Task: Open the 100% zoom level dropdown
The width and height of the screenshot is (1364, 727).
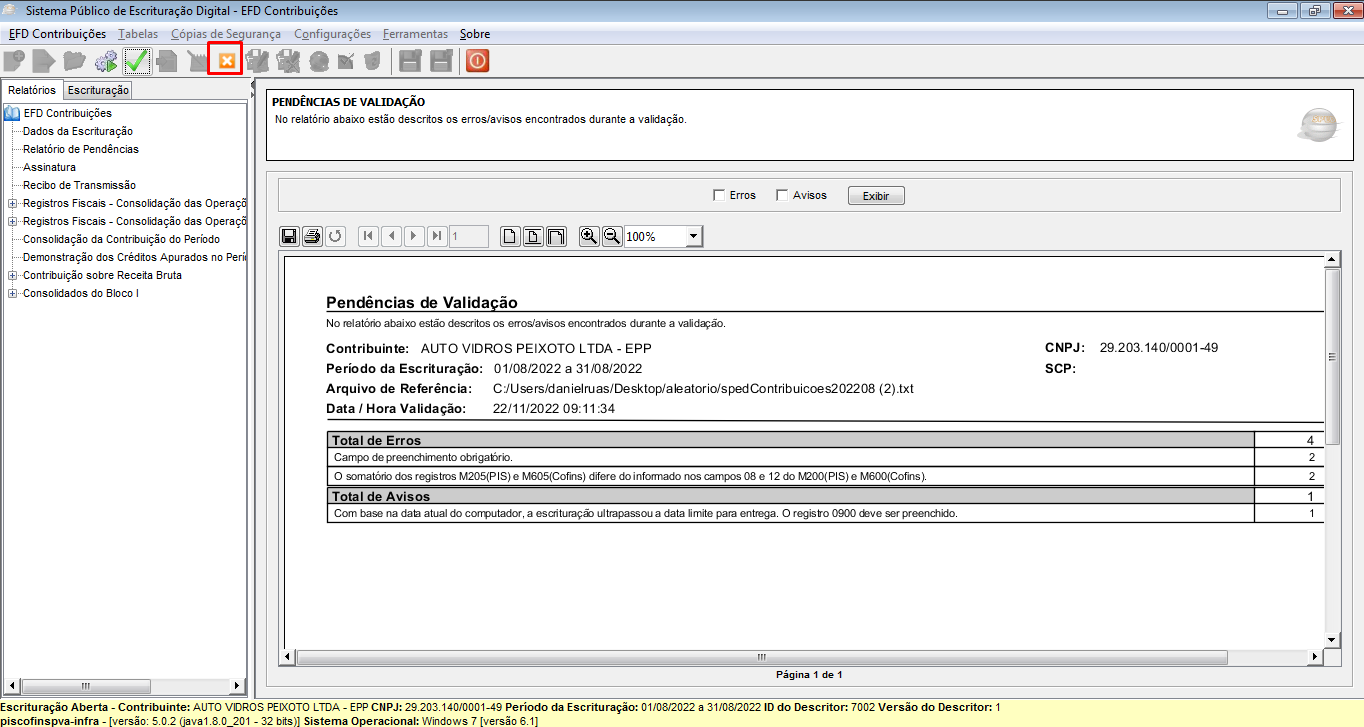Action: tap(693, 237)
